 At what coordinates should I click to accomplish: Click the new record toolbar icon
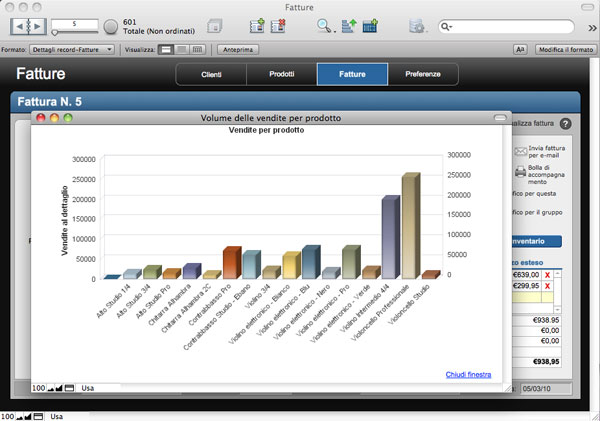tap(254, 26)
